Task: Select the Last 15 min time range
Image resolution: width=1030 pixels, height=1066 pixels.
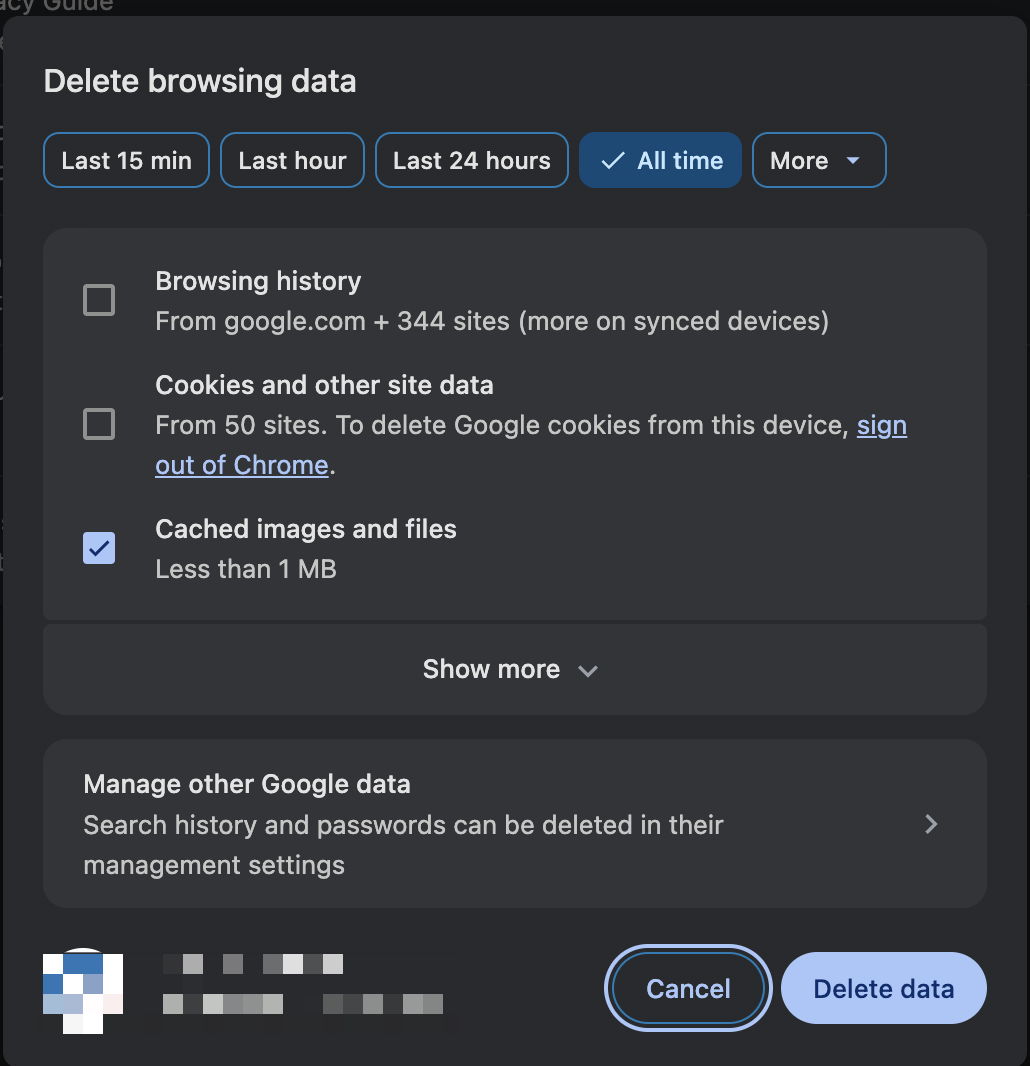Action: 126,161
